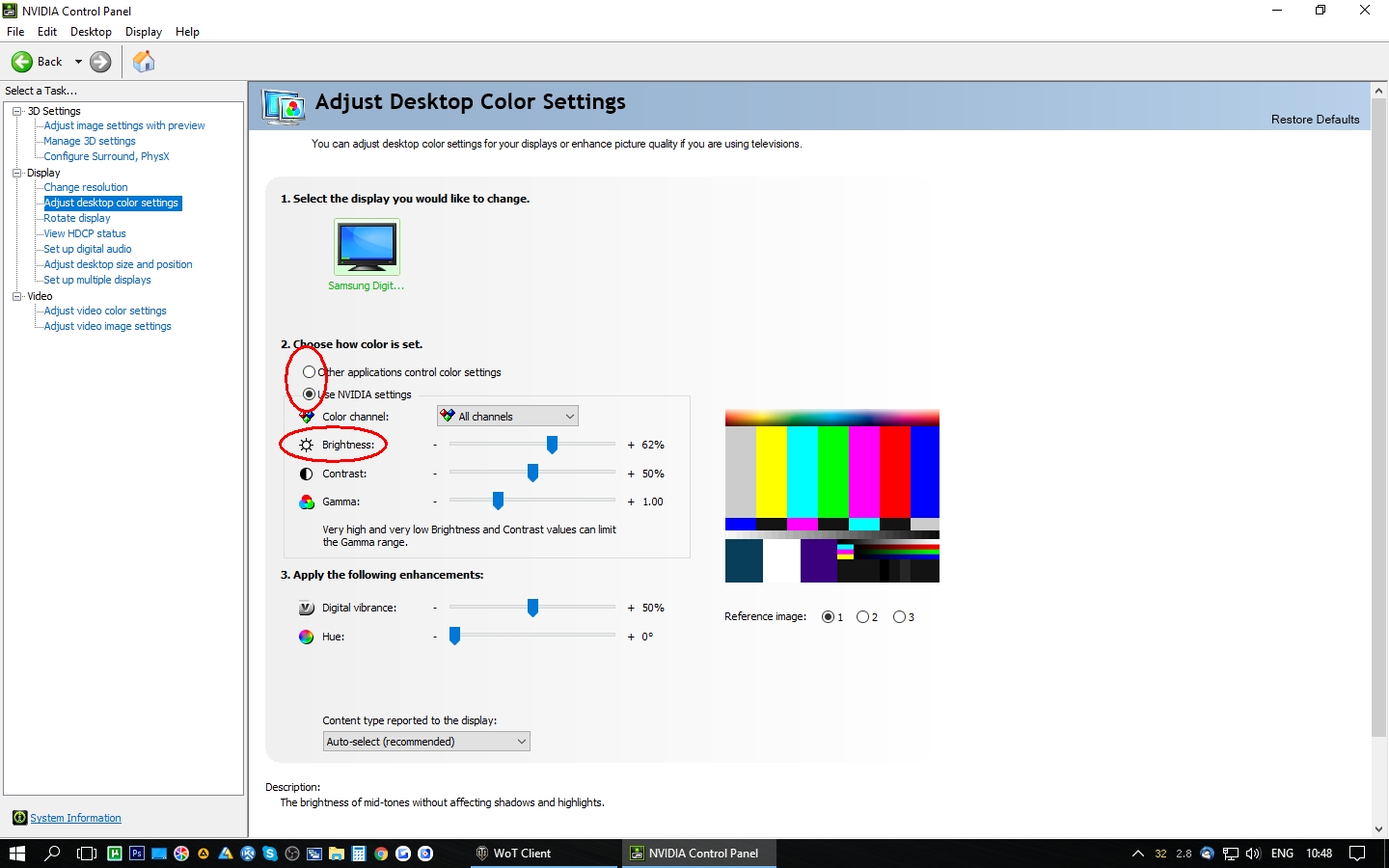Choose reference image 1
The height and width of the screenshot is (868, 1389).
[x=828, y=617]
